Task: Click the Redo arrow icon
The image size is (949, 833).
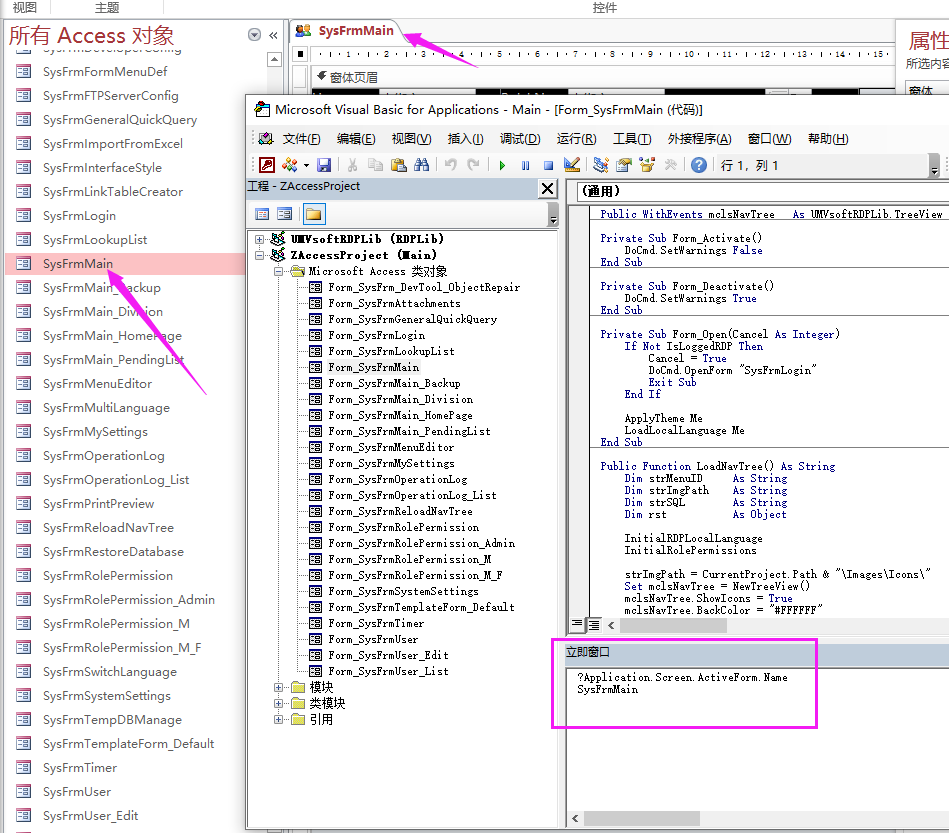Action: (473, 165)
